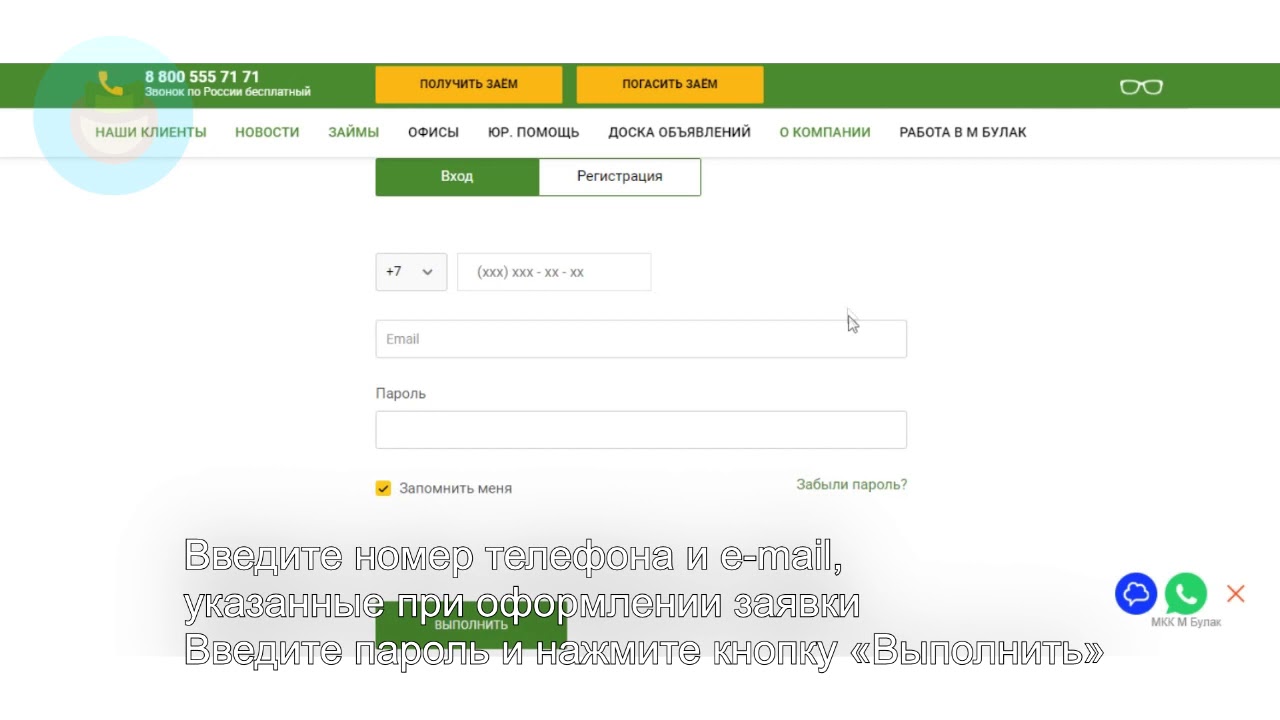Open 'ЗАЙМЫ' menu item
Viewport: 1280px width, 720px height.
[354, 132]
